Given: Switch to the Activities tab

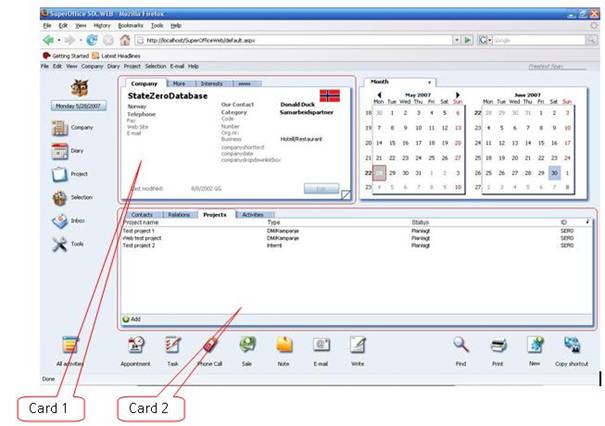Looking at the screenshot, I should pyautogui.click(x=253, y=215).
